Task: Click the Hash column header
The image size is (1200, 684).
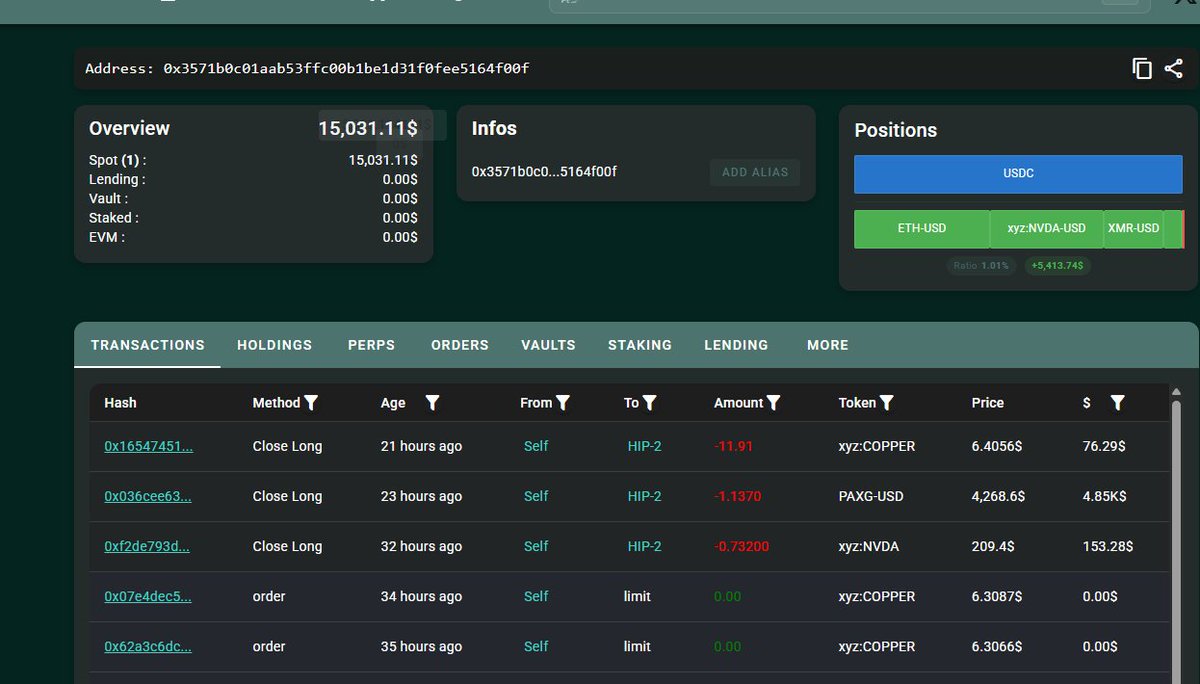Action: tap(120, 402)
